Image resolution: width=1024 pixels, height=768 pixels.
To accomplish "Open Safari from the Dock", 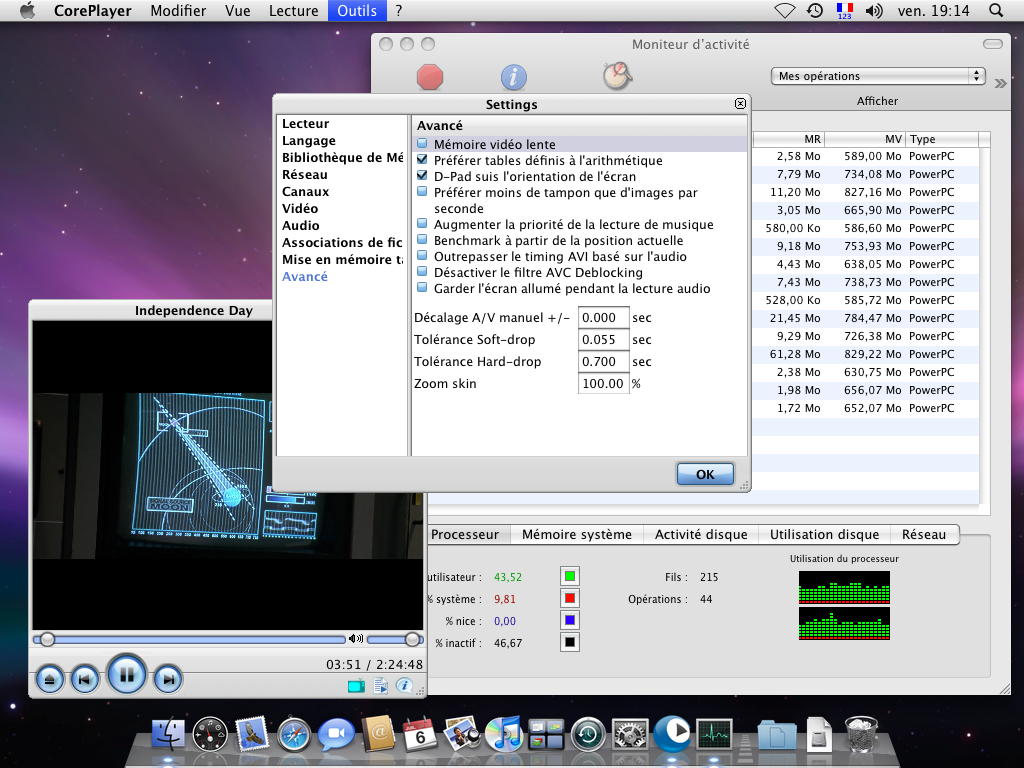I will coord(294,735).
